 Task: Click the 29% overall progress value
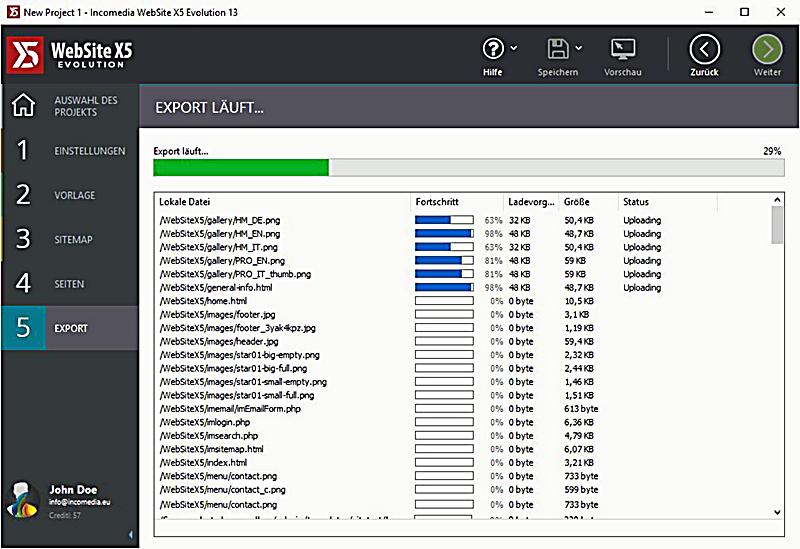pyautogui.click(x=772, y=151)
